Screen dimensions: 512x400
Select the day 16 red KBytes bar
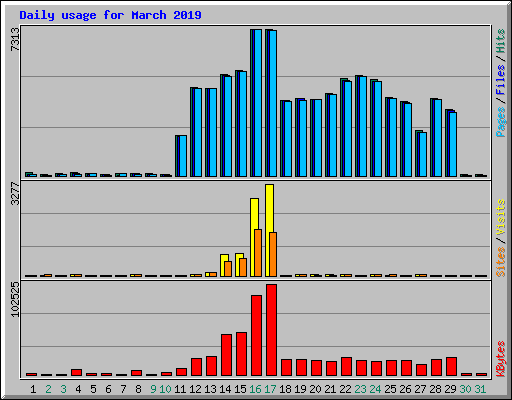tap(256, 335)
